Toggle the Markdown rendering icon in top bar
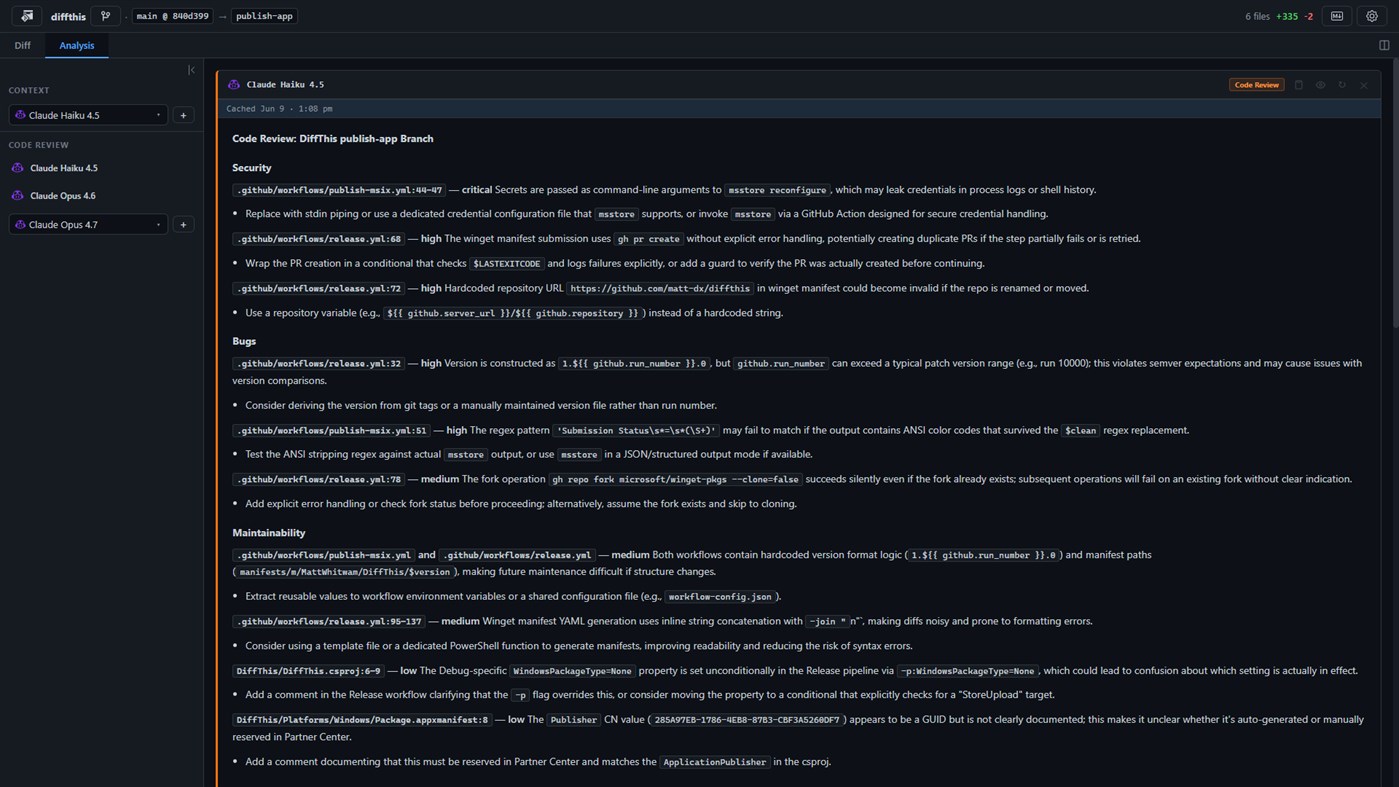 point(1337,16)
